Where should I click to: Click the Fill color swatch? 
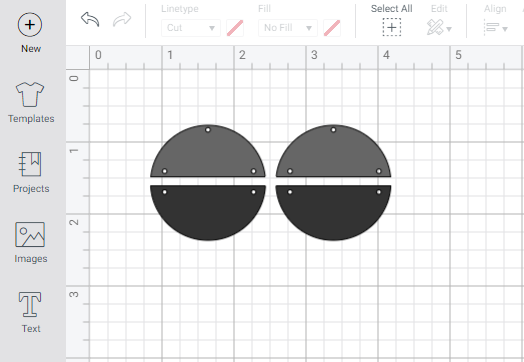(x=332, y=28)
